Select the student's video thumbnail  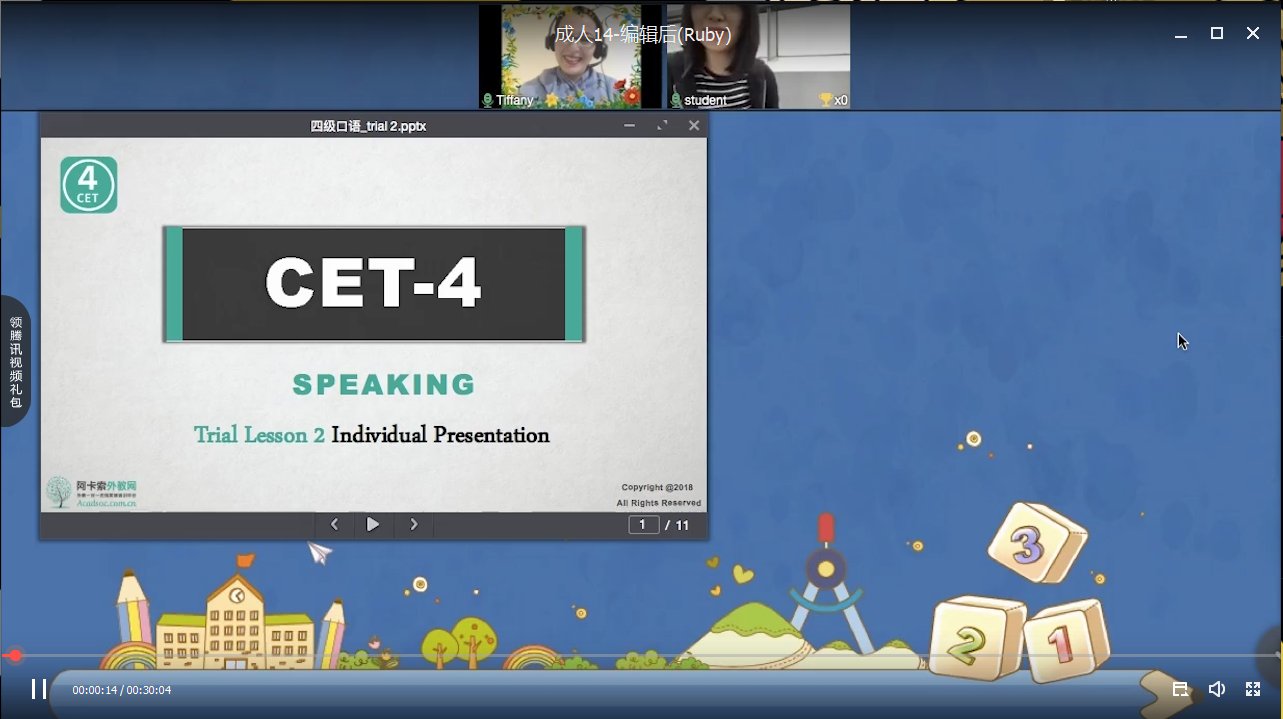click(758, 55)
